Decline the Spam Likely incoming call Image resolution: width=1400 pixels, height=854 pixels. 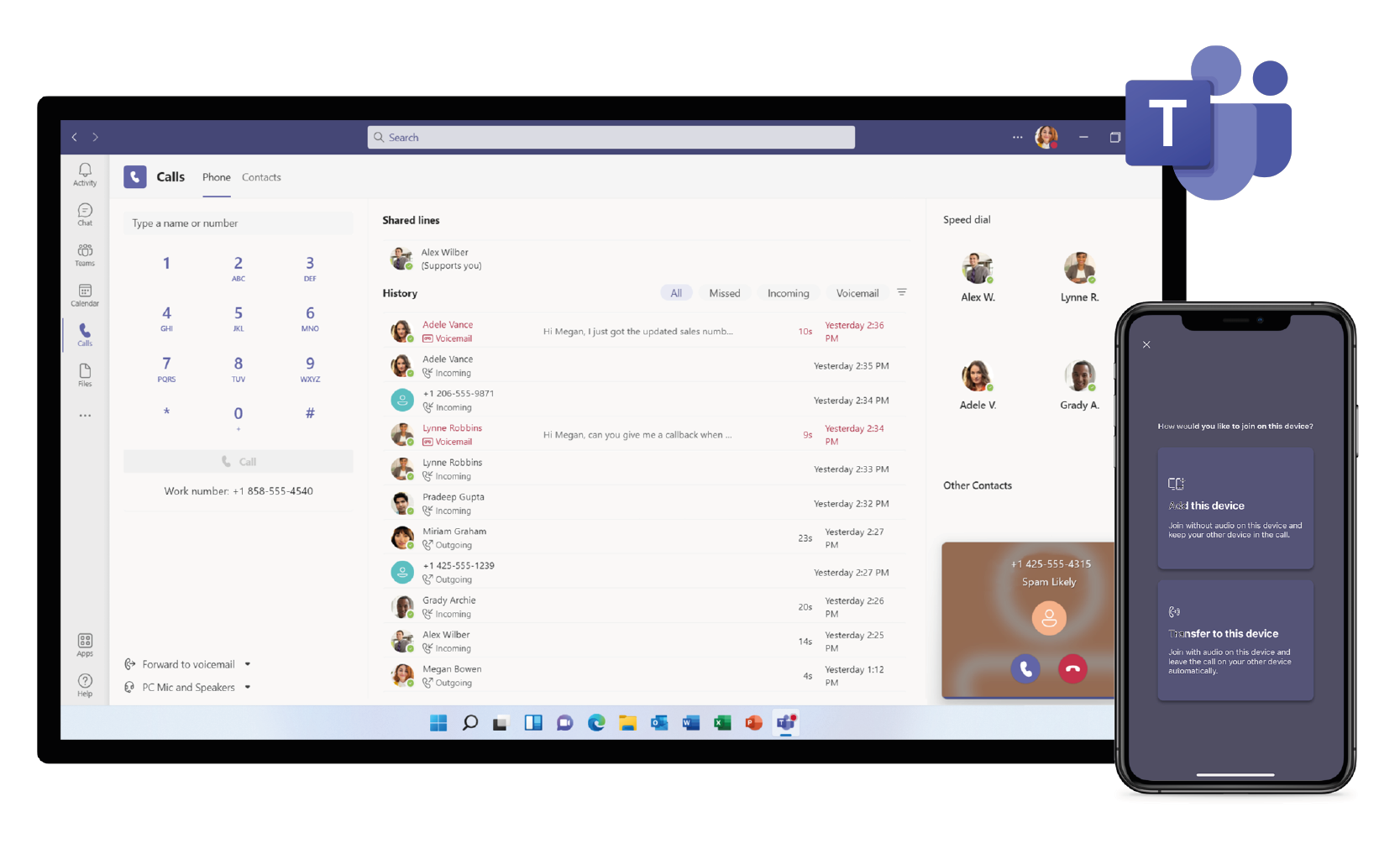[1072, 669]
